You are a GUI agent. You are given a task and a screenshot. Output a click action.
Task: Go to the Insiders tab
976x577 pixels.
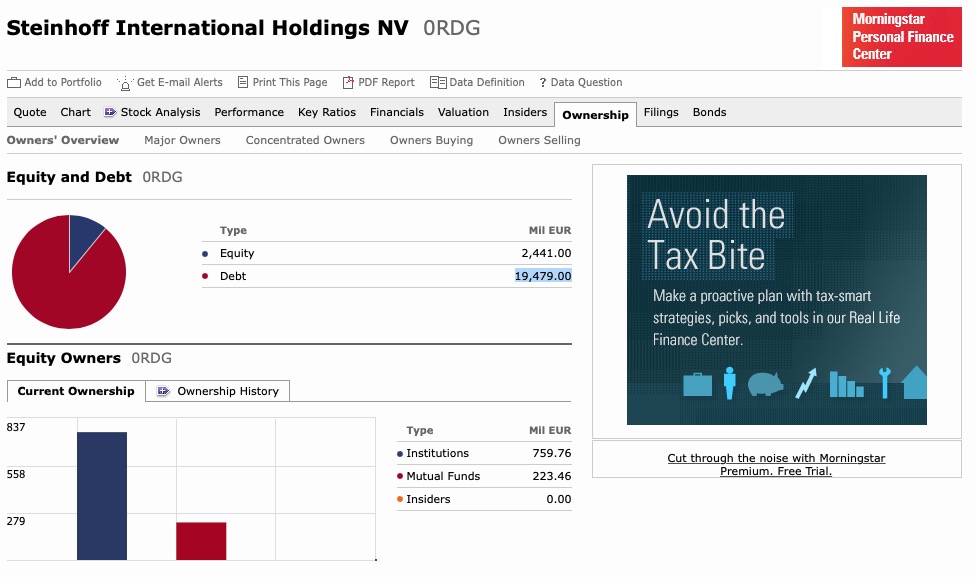(525, 112)
